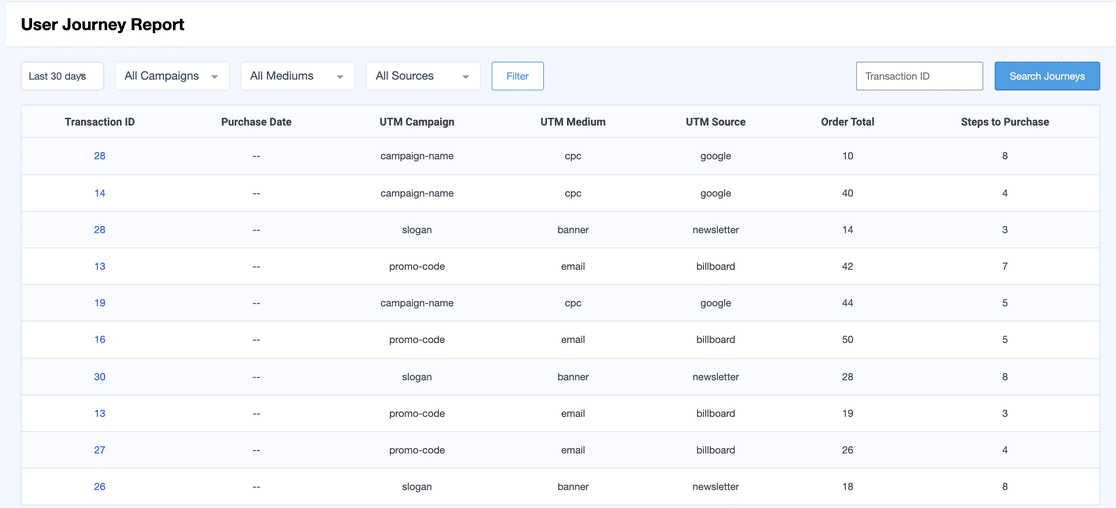Screen dimensions: 1116x508
Task: Click the Order Total column header
Action: point(848,122)
